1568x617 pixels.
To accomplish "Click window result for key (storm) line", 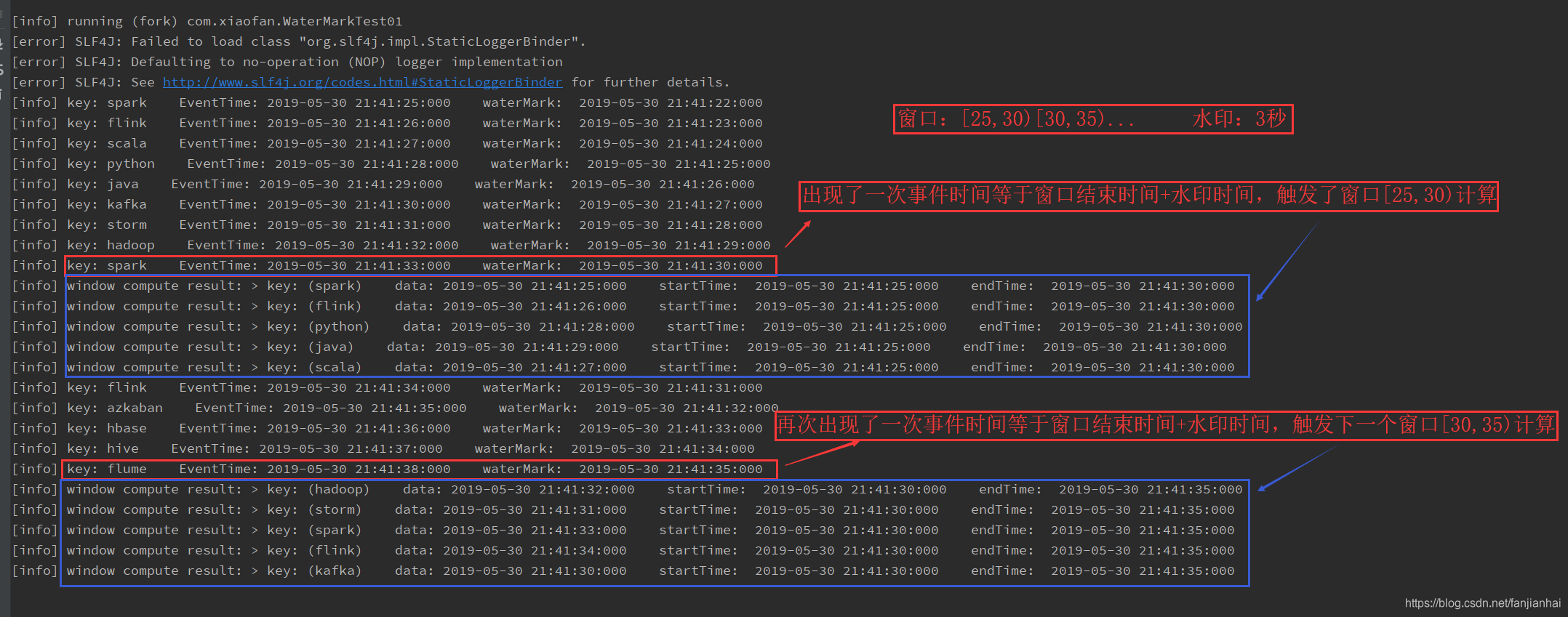I will pyautogui.click(x=623, y=509).
